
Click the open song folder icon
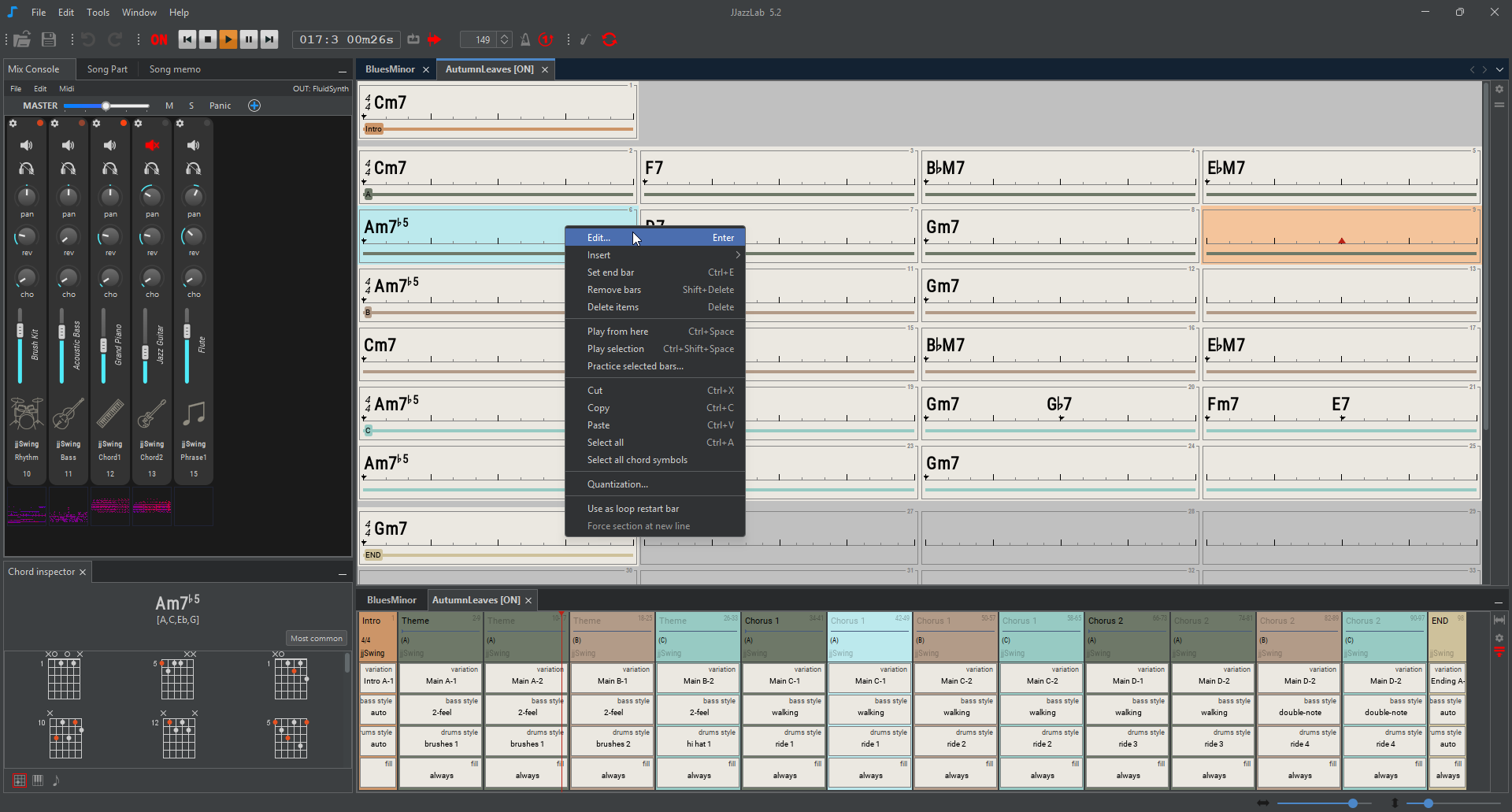tap(22, 39)
